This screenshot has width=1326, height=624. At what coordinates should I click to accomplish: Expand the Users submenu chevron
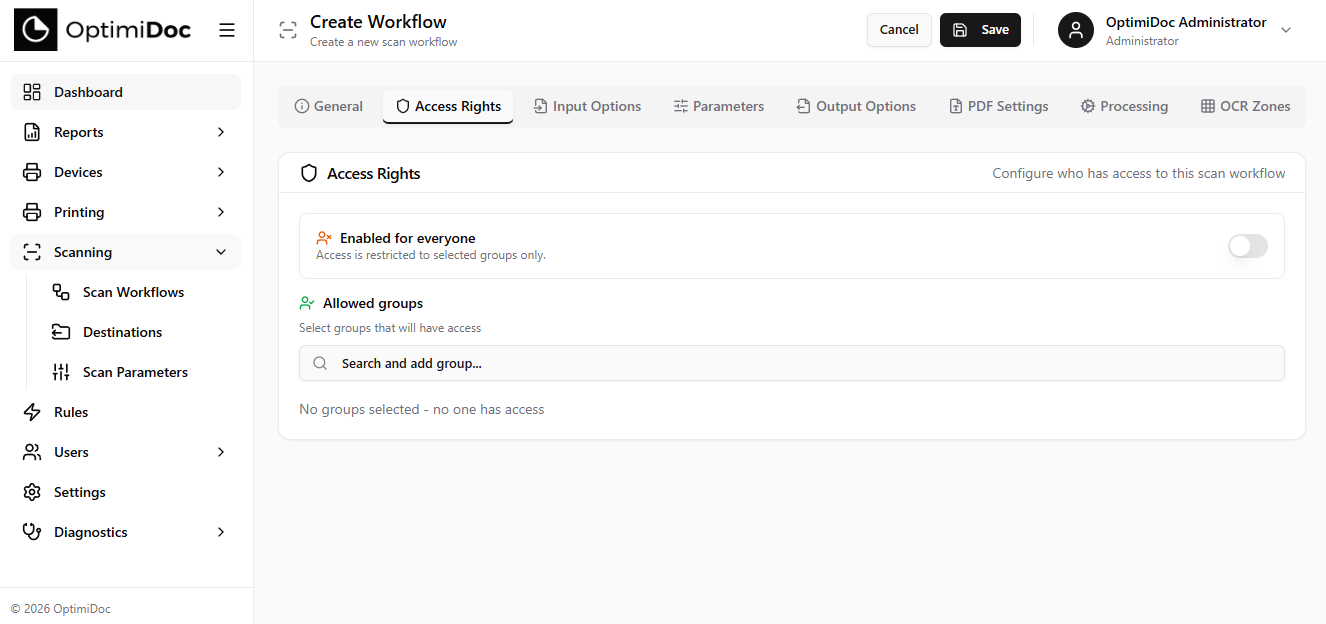click(x=221, y=452)
